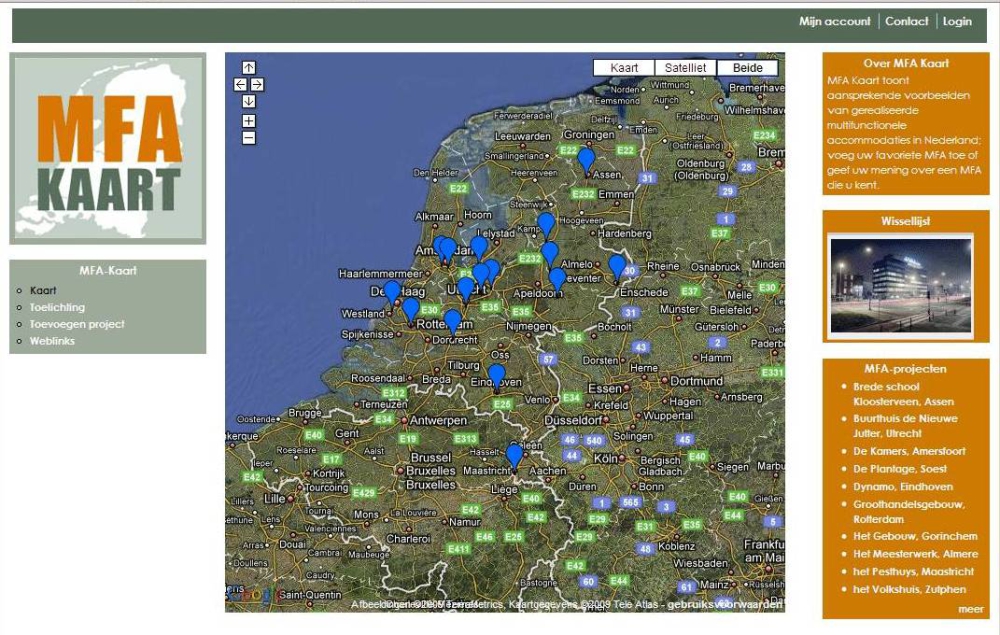Open Mijn account in top bar

pyautogui.click(x=835, y=22)
